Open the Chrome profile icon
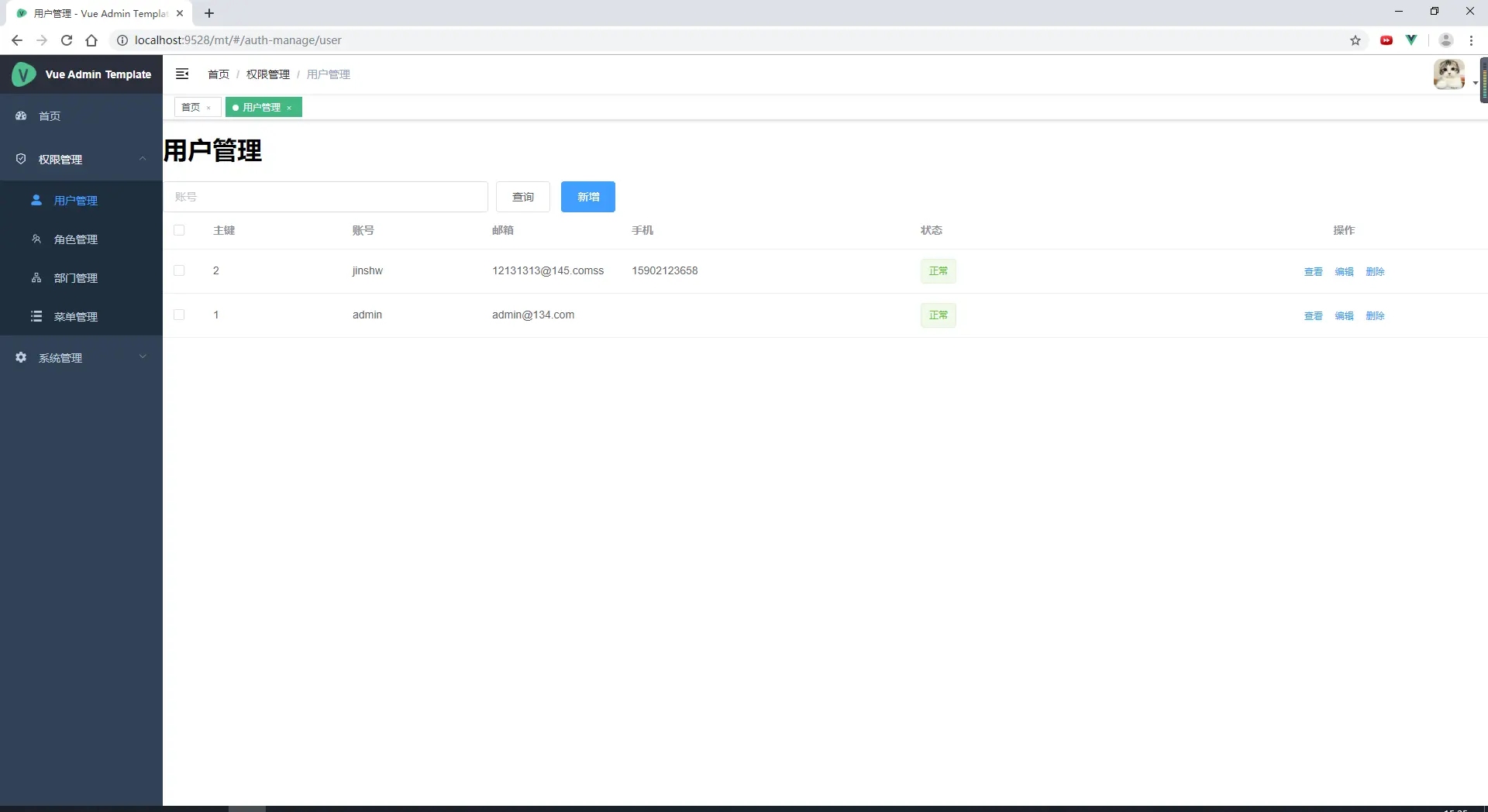This screenshot has height=812, width=1488. 1445,40
